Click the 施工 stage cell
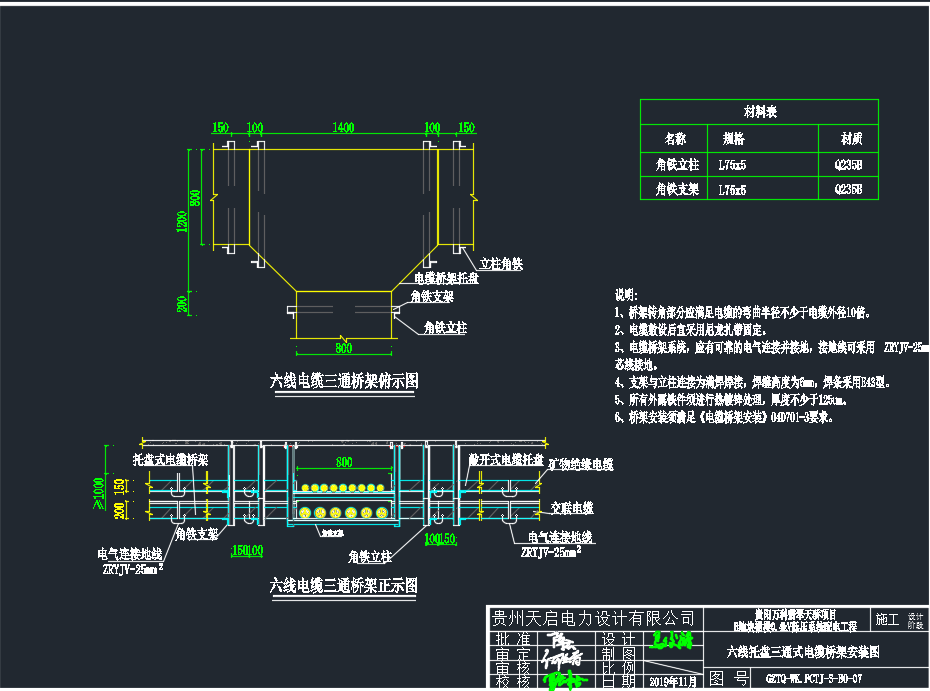The image size is (930, 691). 887,620
